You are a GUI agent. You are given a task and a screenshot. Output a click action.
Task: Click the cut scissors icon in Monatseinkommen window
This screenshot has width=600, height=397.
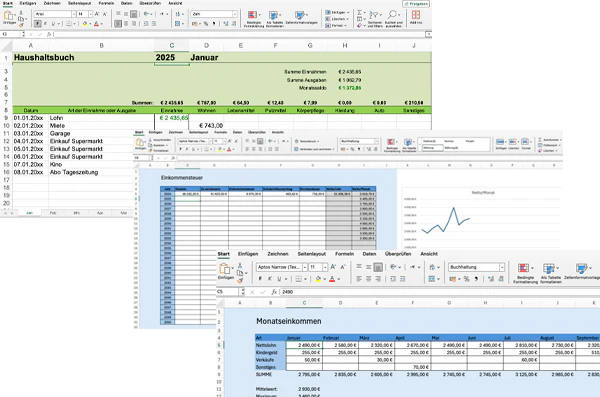pos(240,265)
